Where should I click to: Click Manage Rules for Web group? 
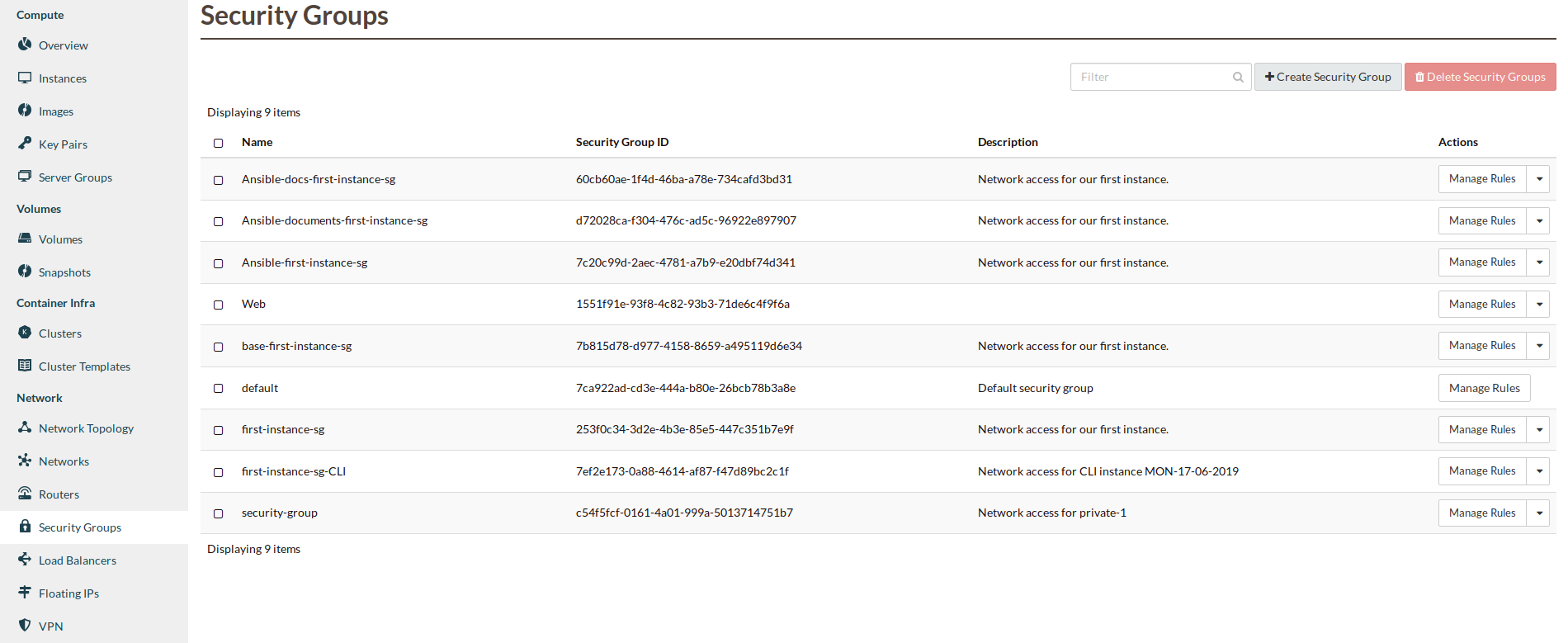coord(1482,304)
